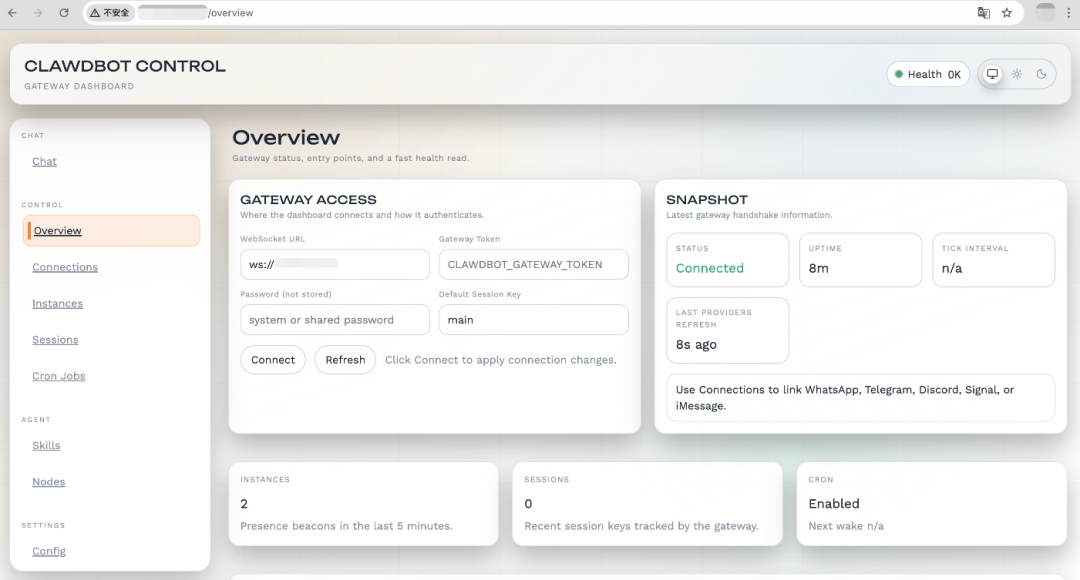The width and height of the screenshot is (1080, 580).
Task: Navigate to Cron Jobs section
Action: click(58, 377)
